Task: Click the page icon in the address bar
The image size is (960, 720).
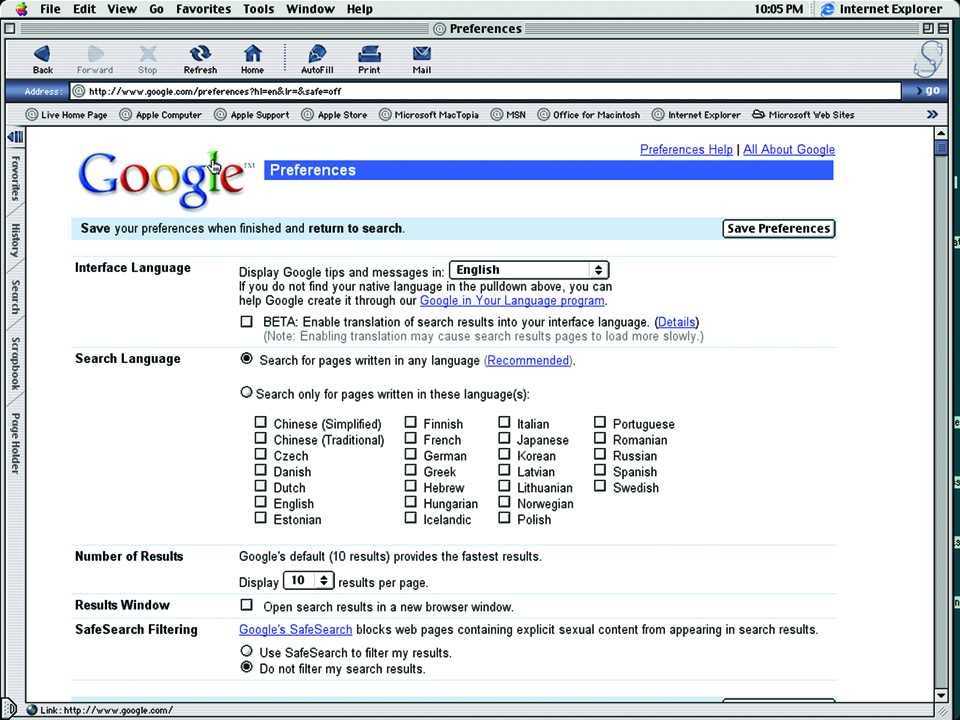Action: pos(78,91)
